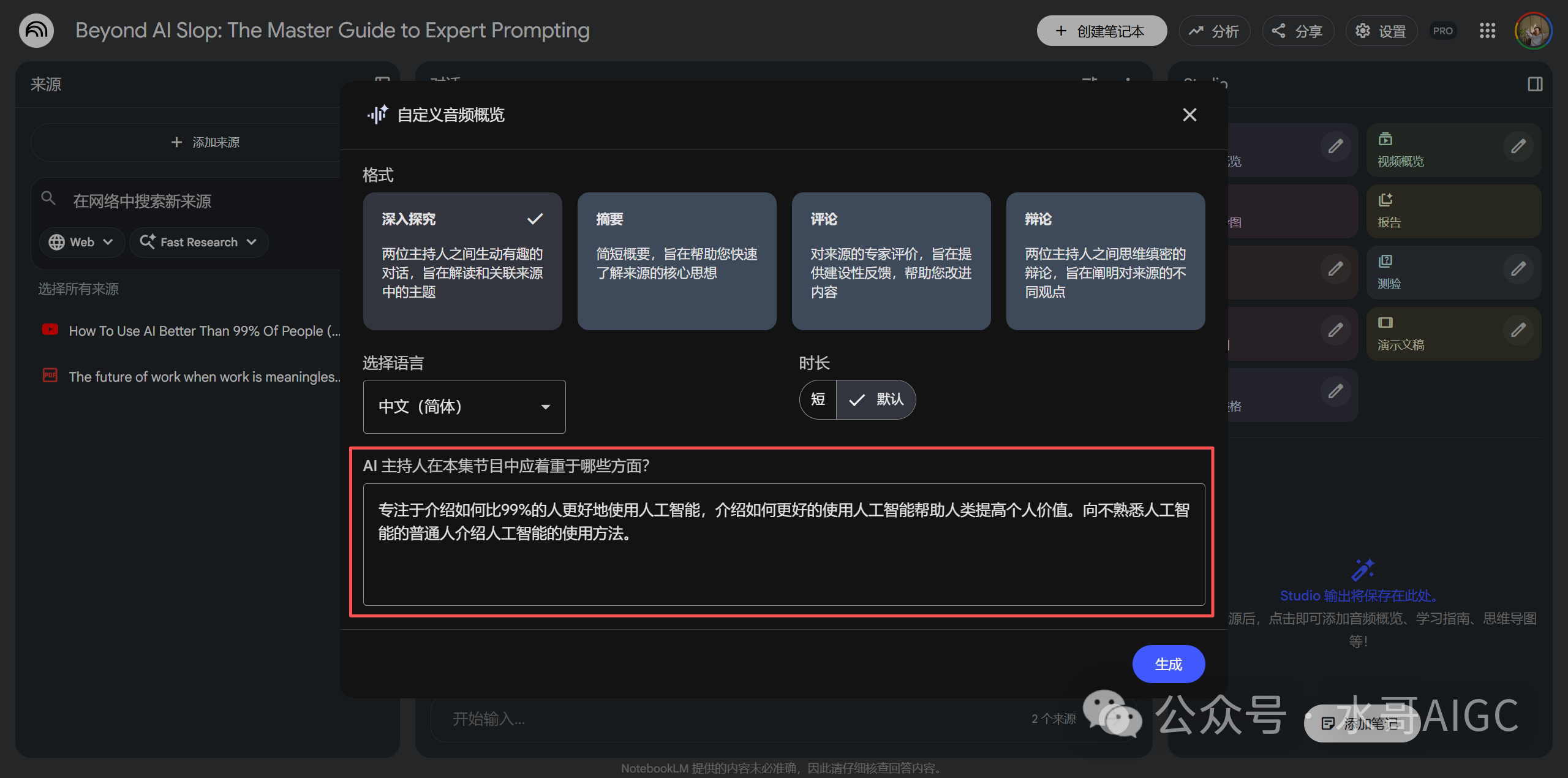Click edit pencil on 测验 card

(1518, 269)
